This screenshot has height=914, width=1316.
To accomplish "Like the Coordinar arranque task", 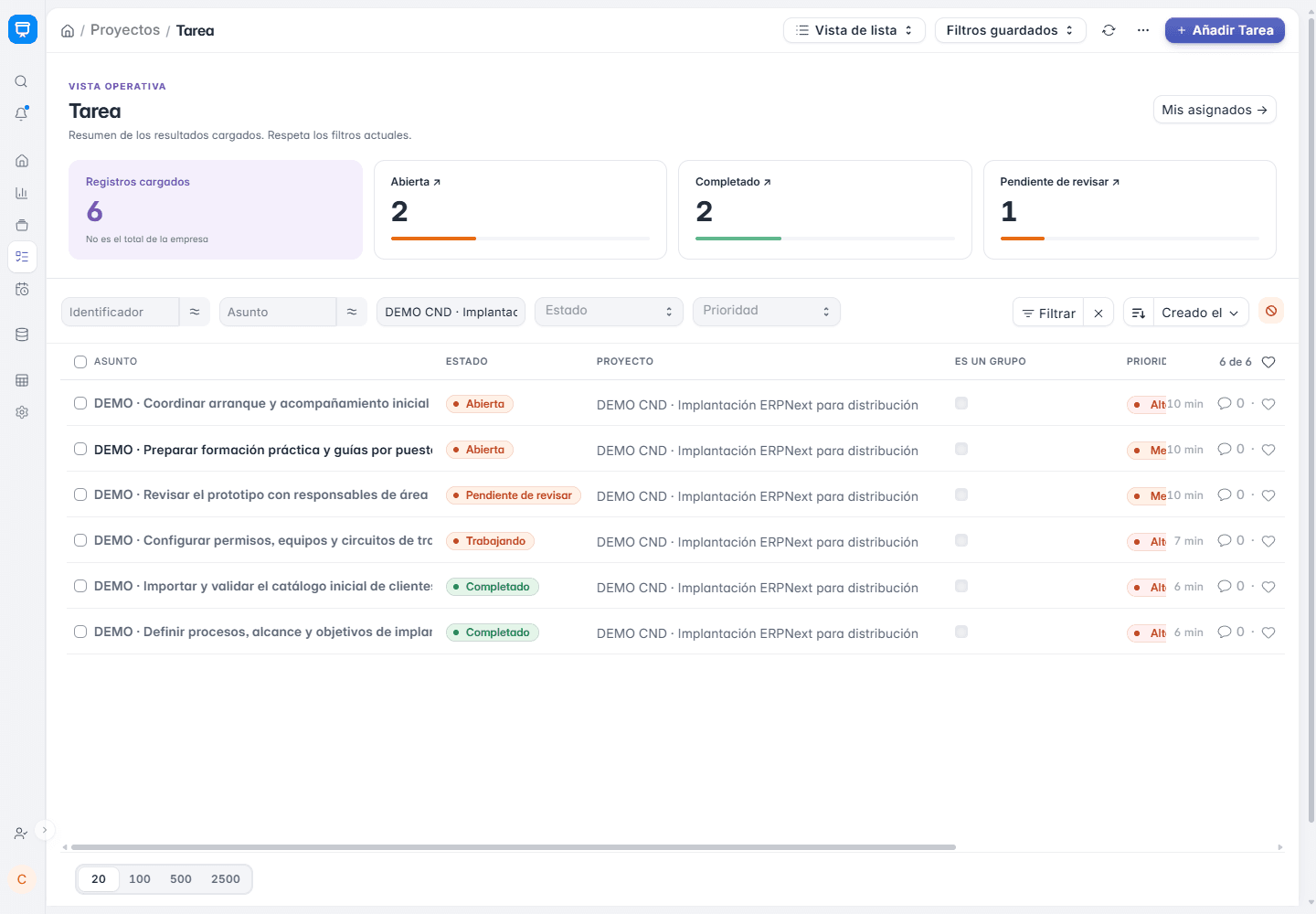I will pyautogui.click(x=1268, y=404).
